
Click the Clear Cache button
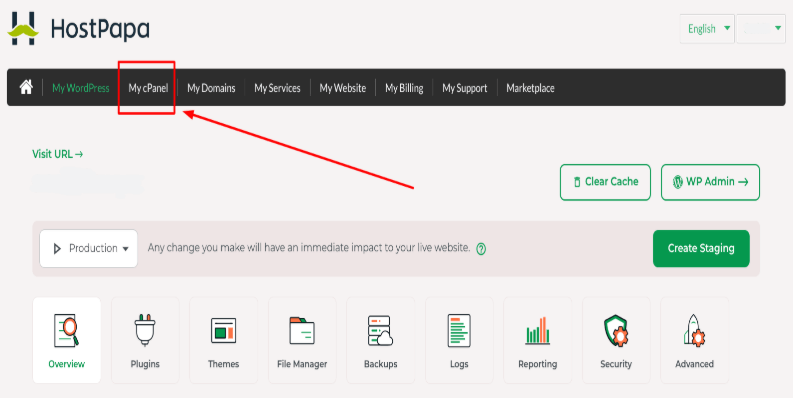click(605, 182)
